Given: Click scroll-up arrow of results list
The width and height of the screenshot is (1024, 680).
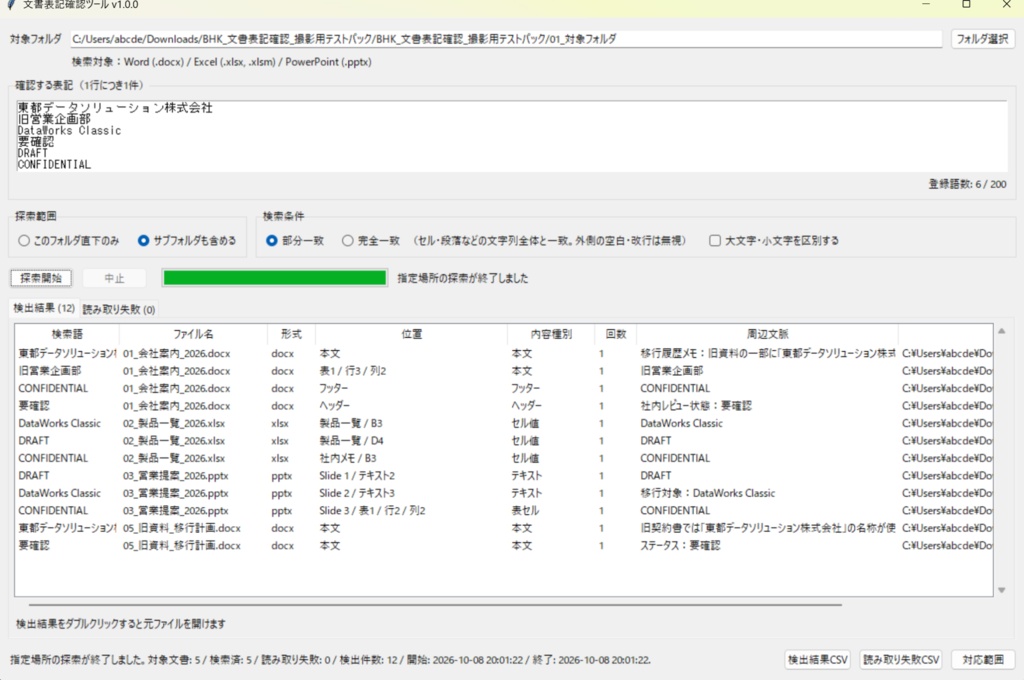Looking at the screenshot, I should click(x=1002, y=331).
